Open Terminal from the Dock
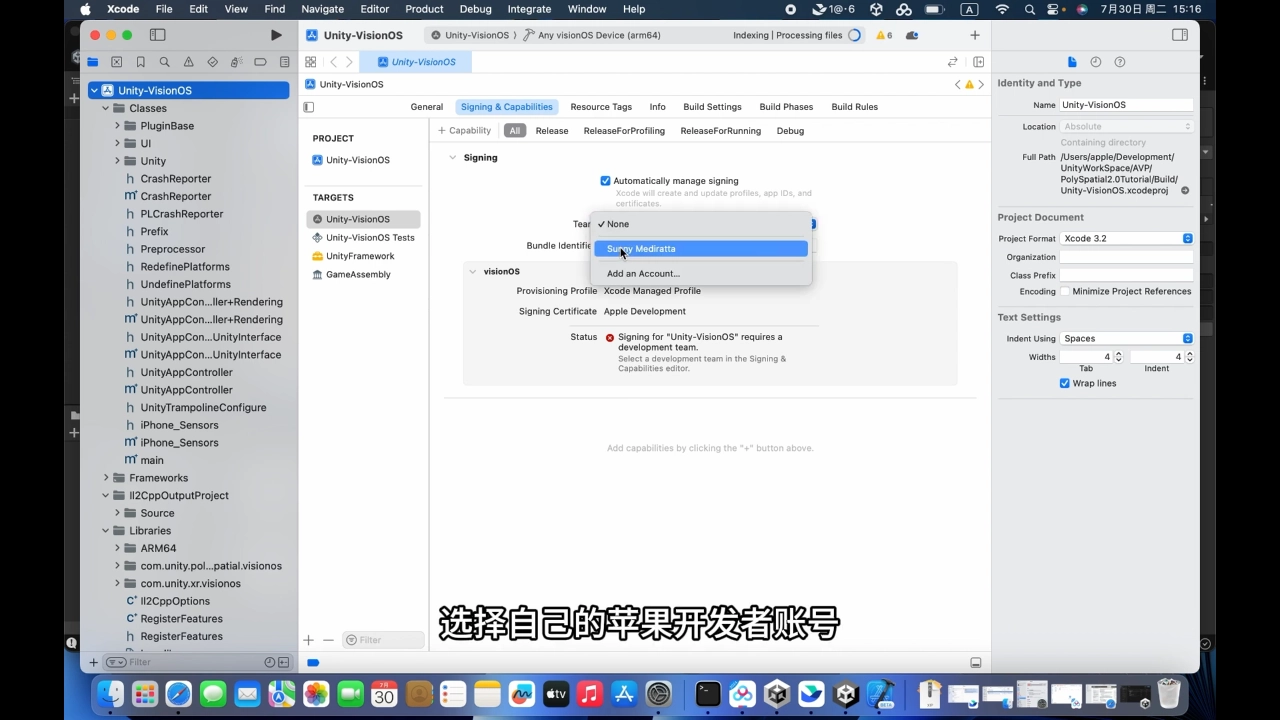Viewport: 1280px width, 720px height. tap(708, 694)
